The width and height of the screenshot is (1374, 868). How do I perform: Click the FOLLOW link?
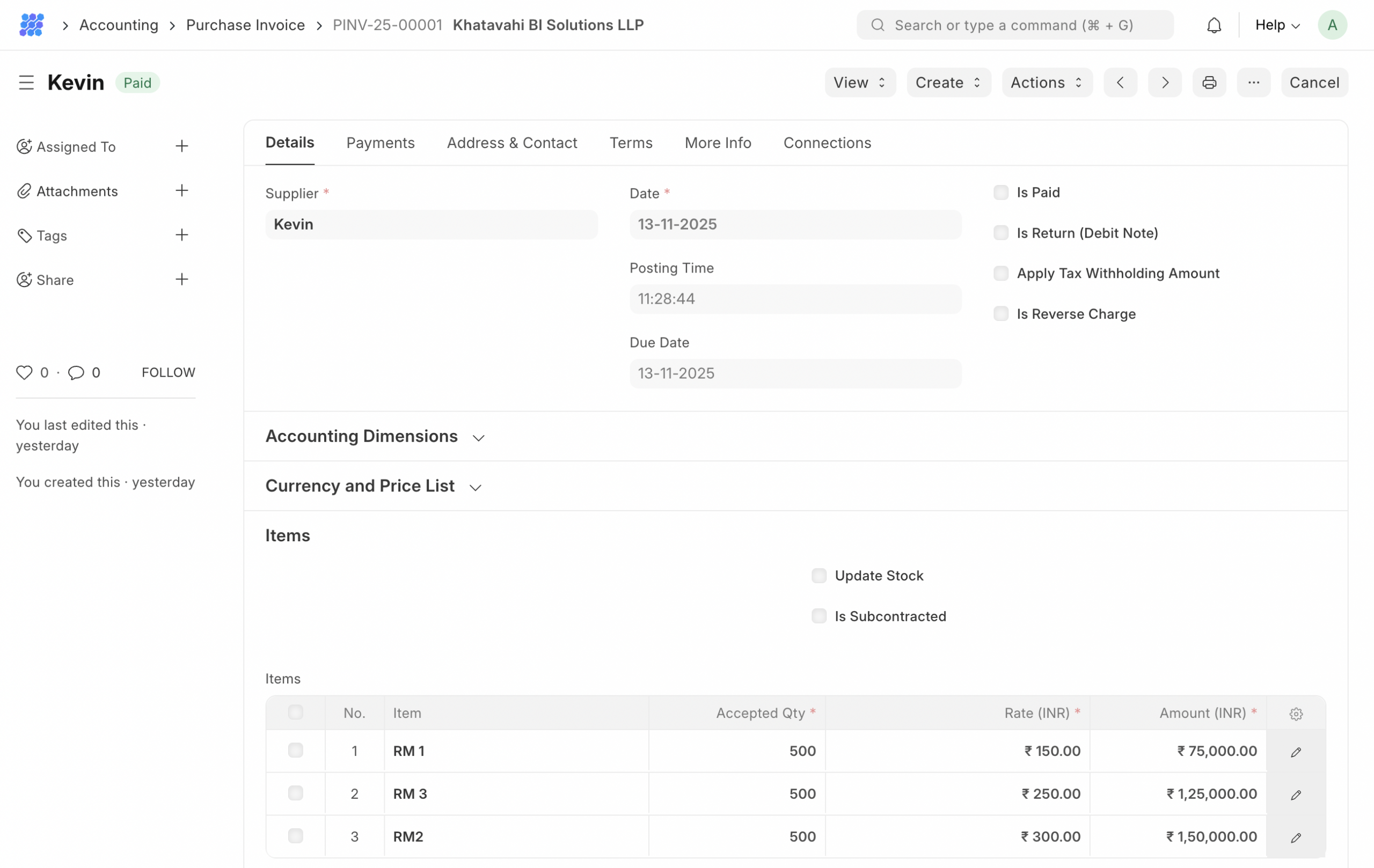(169, 372)
